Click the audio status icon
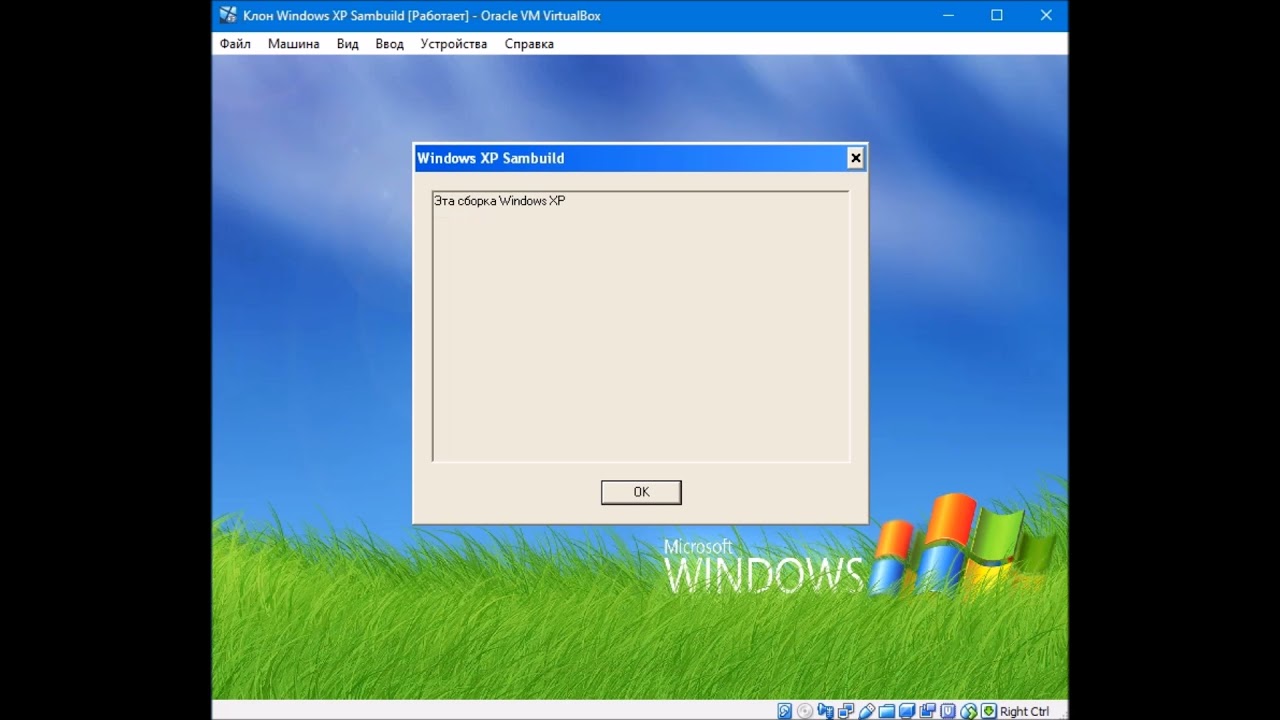 [x=825, y=711]
